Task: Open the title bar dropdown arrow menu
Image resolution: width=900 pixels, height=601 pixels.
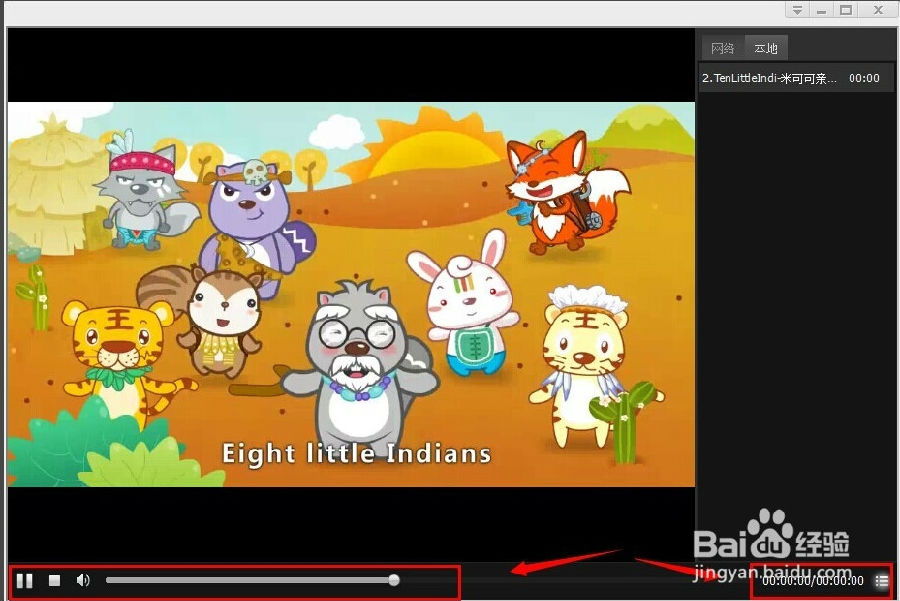Action: 796,10
